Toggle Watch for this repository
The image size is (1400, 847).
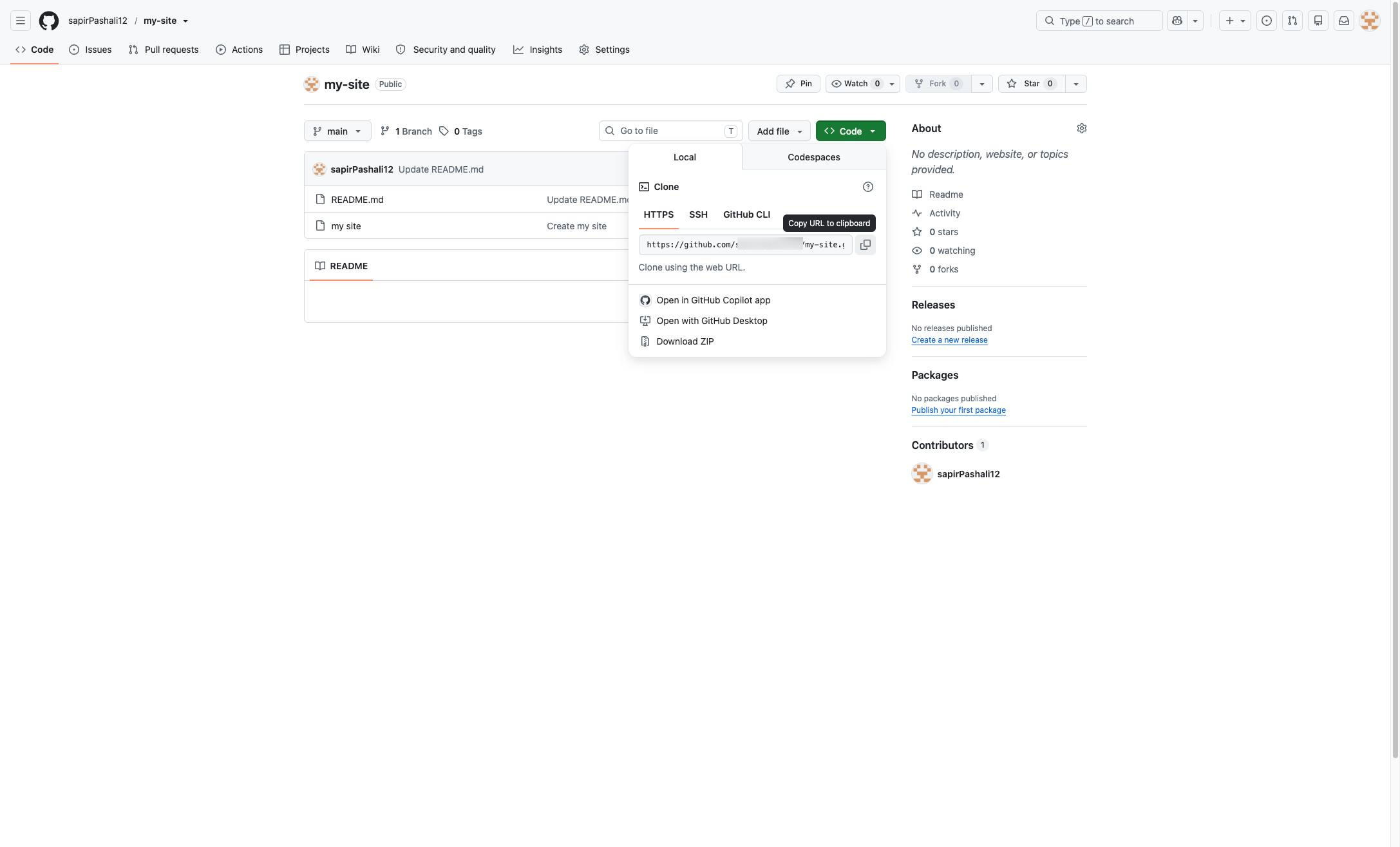click(863, 84)
